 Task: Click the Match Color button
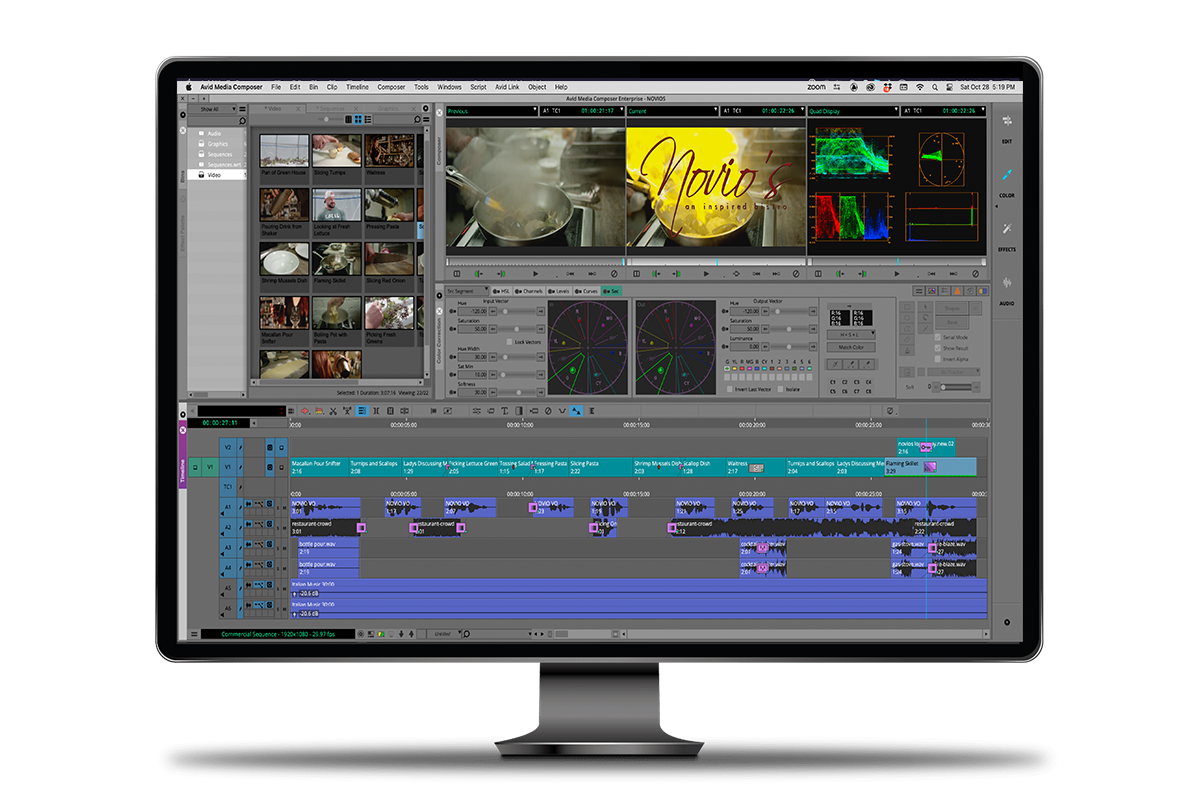coord(850,346)
